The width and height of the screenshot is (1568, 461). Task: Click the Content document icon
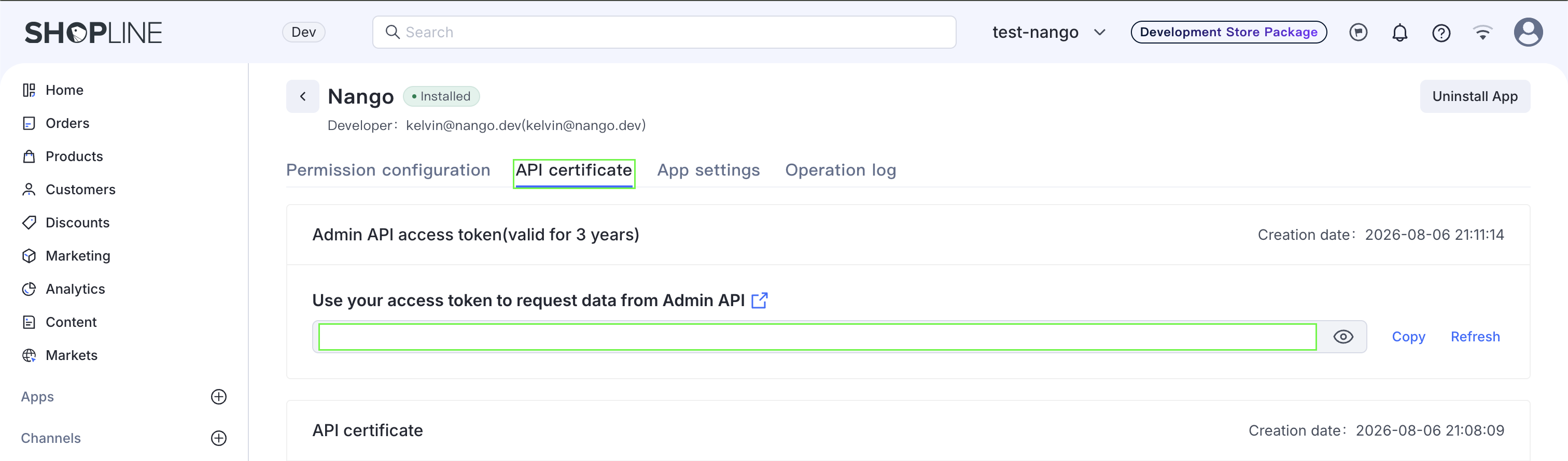tap(29, 322)
